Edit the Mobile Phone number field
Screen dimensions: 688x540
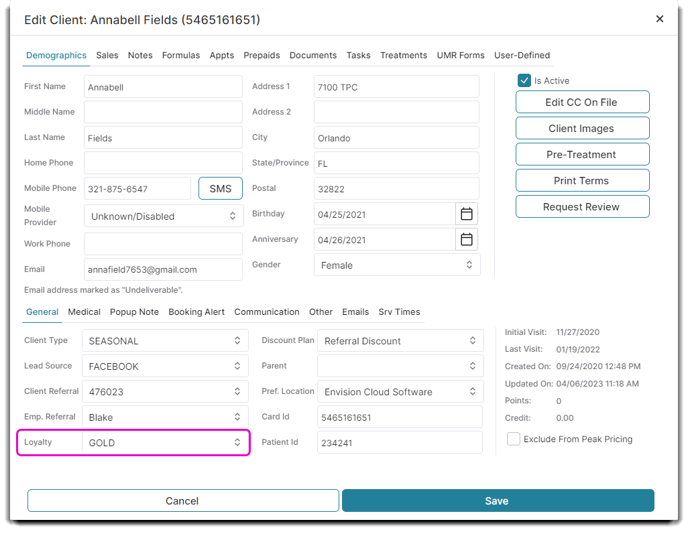[x=137, y=189]
